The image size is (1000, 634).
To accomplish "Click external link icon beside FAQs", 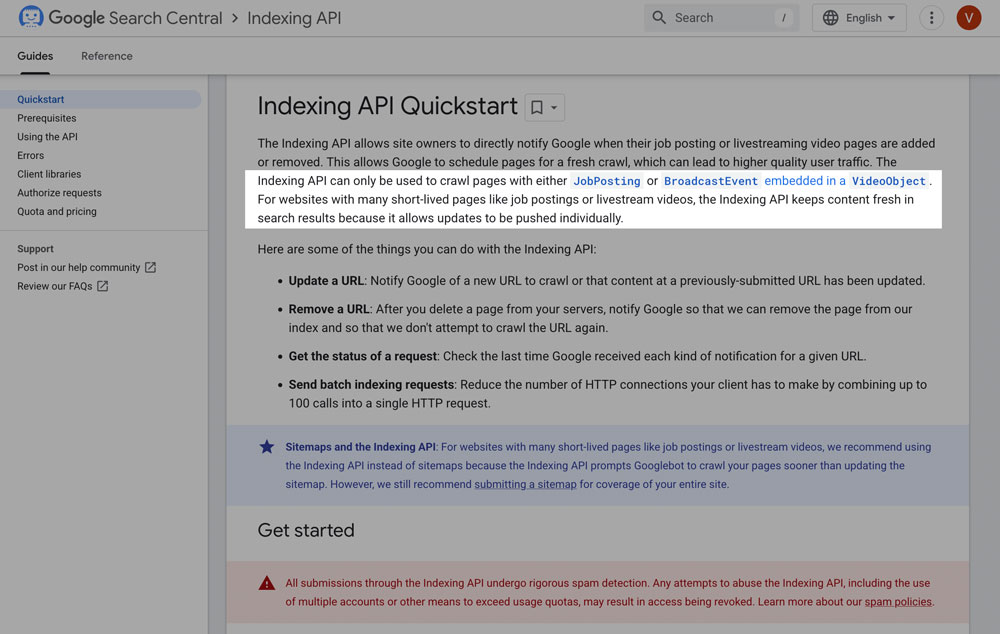I will coord(103,286).
